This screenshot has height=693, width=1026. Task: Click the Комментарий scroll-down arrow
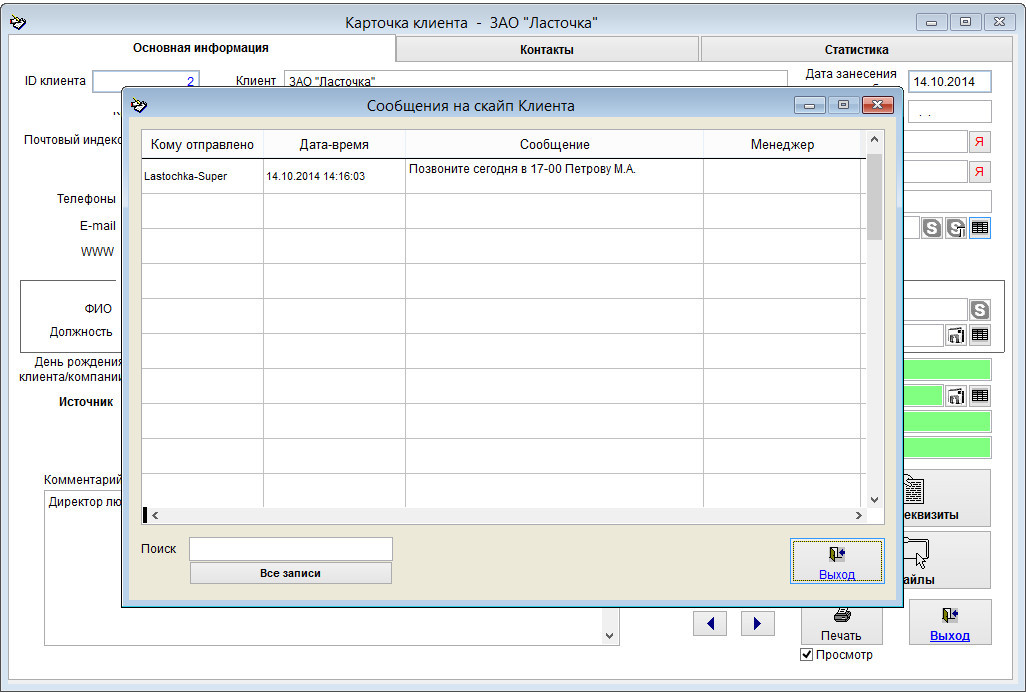click(x=610, y=636)
